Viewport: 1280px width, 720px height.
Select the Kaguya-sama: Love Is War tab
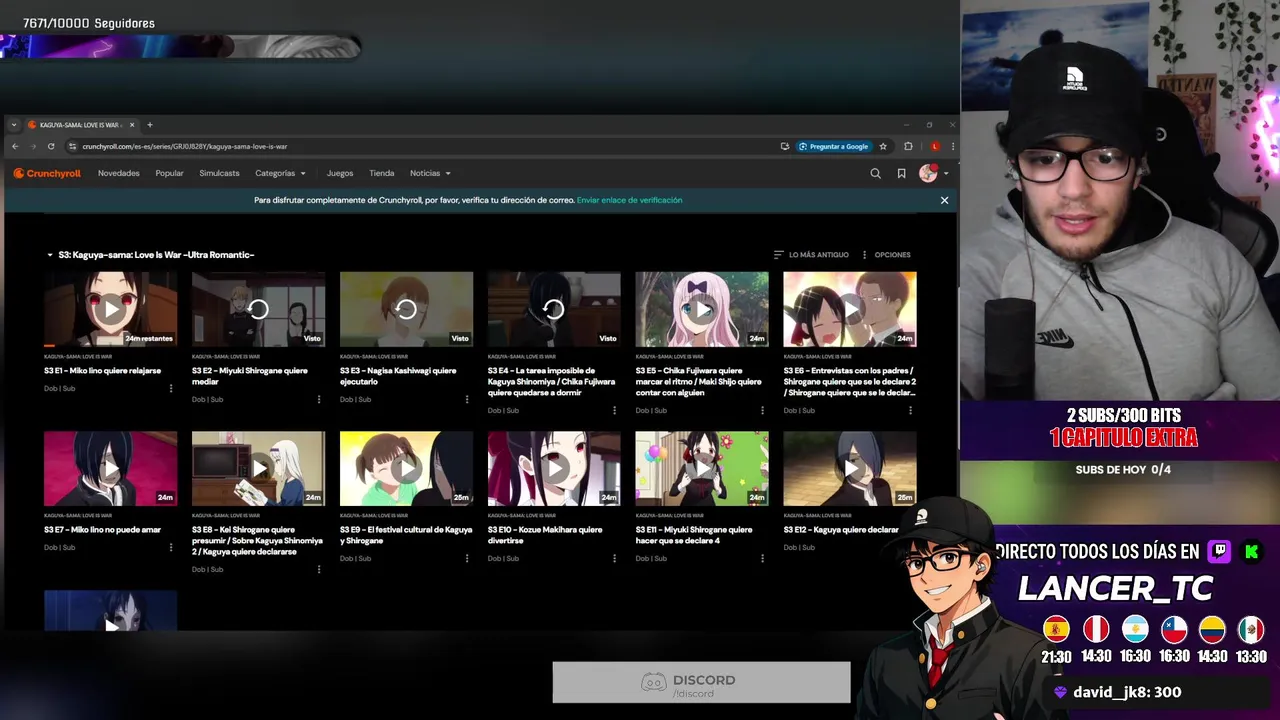82,125
